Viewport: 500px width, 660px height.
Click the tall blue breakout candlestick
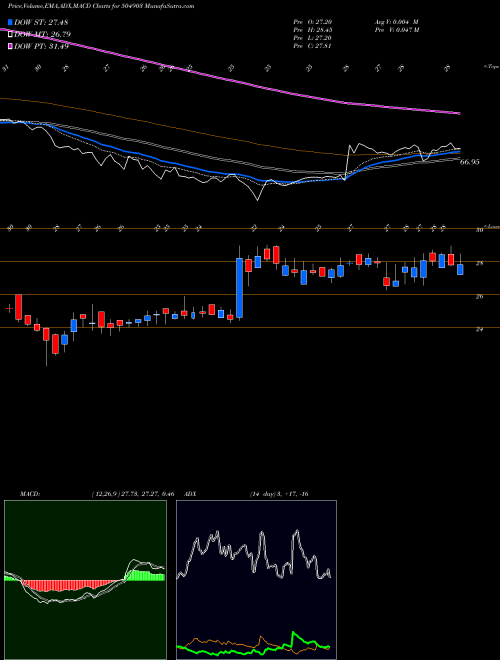[x=239, y=288]
